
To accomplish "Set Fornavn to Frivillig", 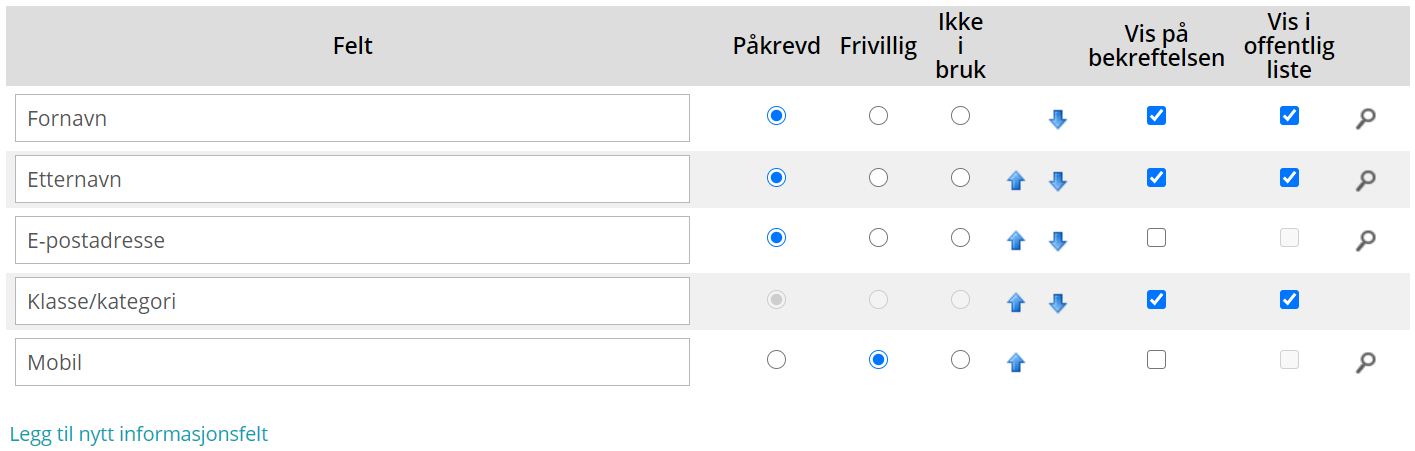I will click(x=878, y=116).
